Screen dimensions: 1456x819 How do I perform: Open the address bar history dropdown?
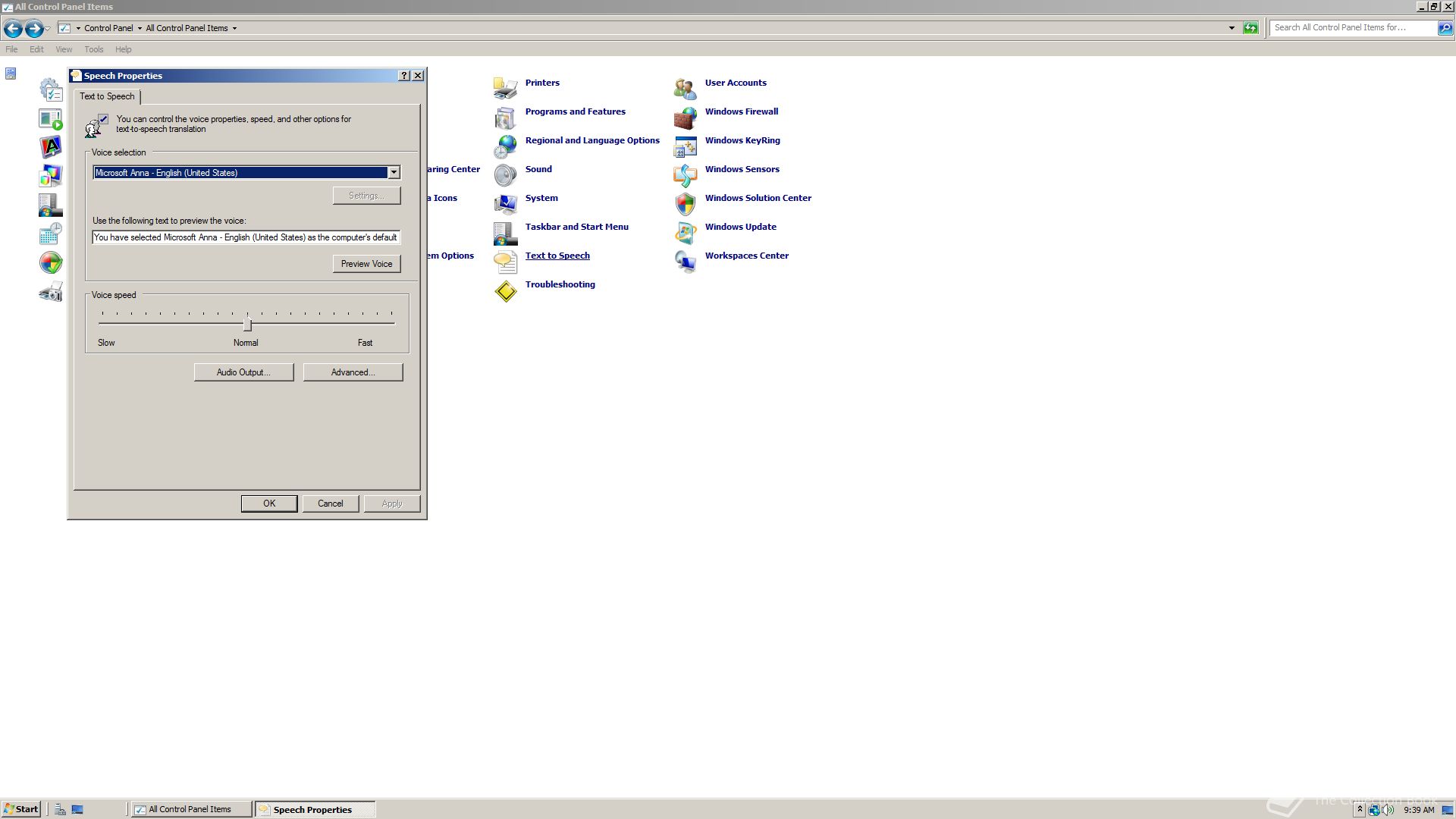point(1232,28)
